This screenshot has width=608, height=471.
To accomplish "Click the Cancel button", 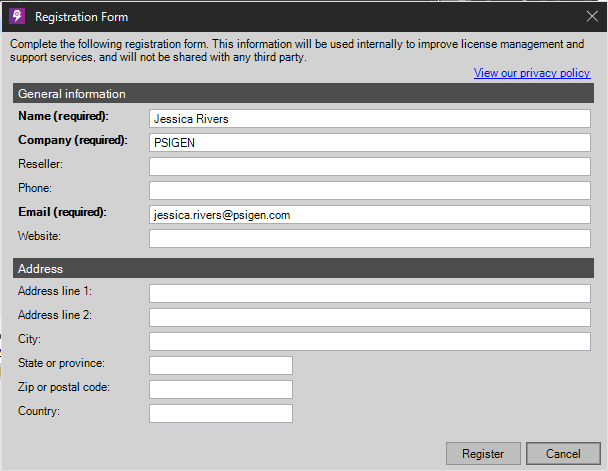I will coord(563,454).
